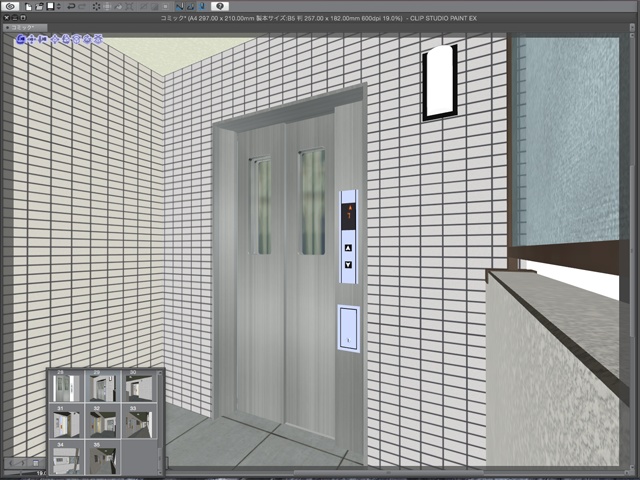640x480 pixels.
Task: Click the Clear (dotted circle) icon
Action: [96, 7]
